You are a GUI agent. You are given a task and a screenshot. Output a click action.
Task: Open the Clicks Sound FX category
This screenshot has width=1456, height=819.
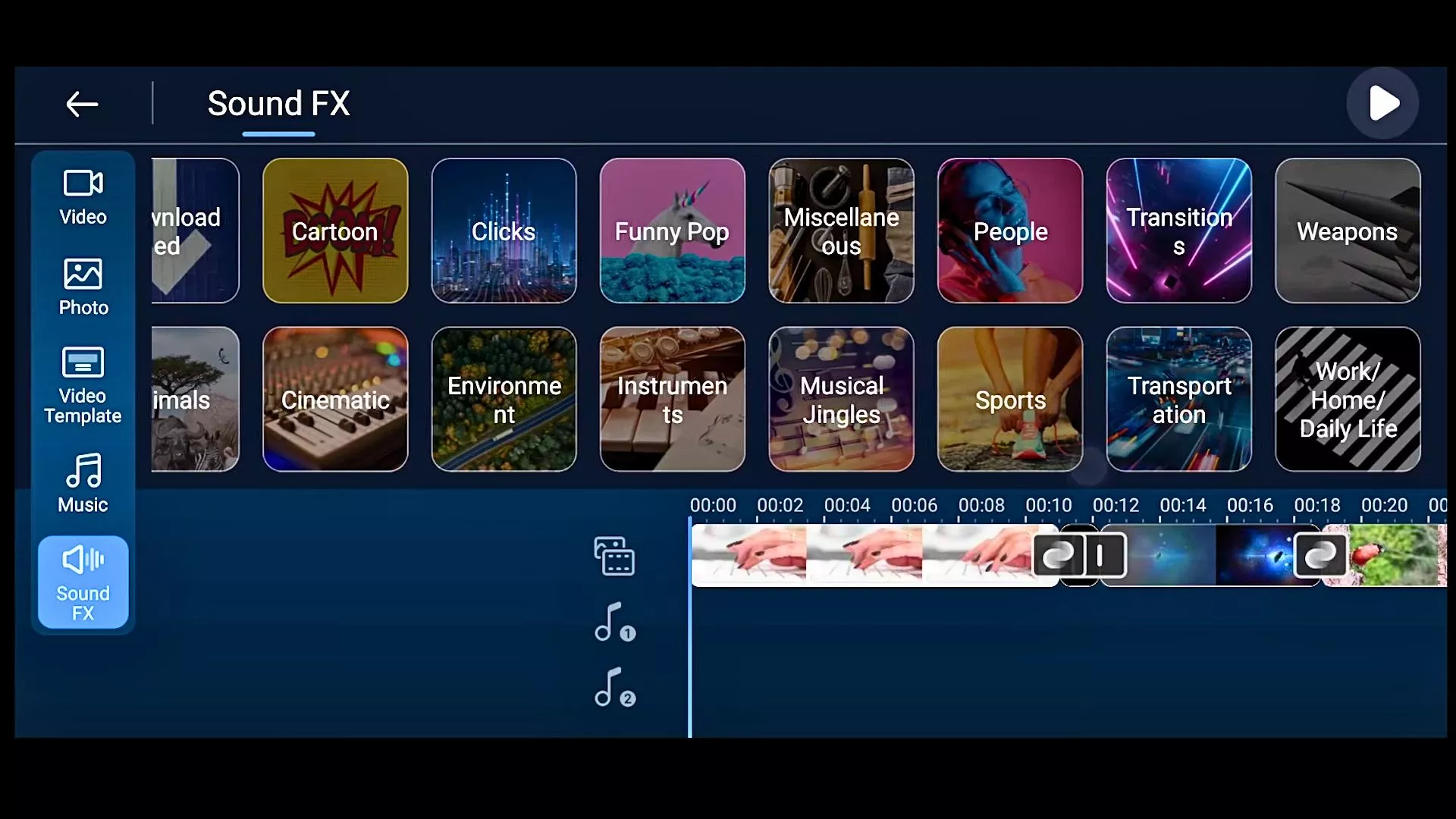pyautogui.click(x=504, y=230)
